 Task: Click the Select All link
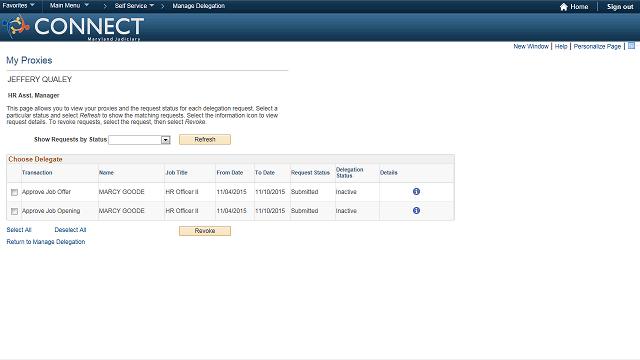click(19, 230)
